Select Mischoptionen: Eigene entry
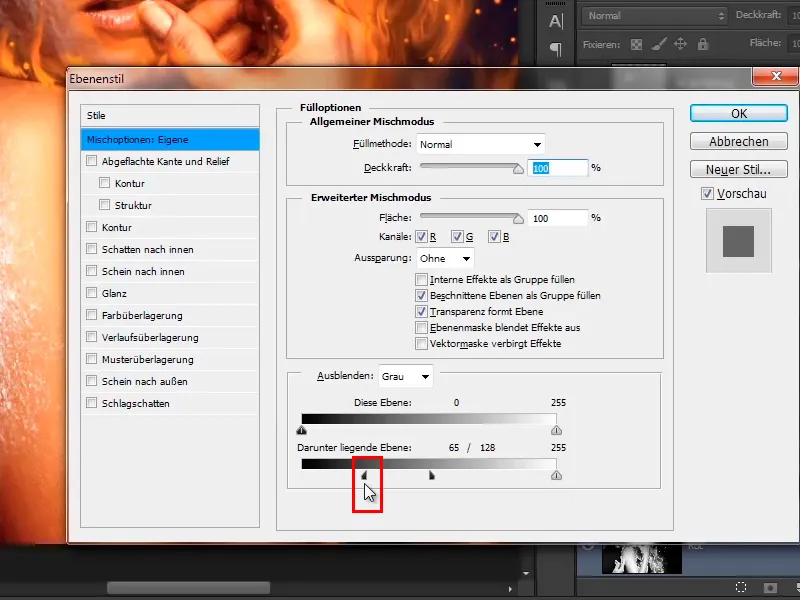The image size is (800, 600). pos(170,140)
